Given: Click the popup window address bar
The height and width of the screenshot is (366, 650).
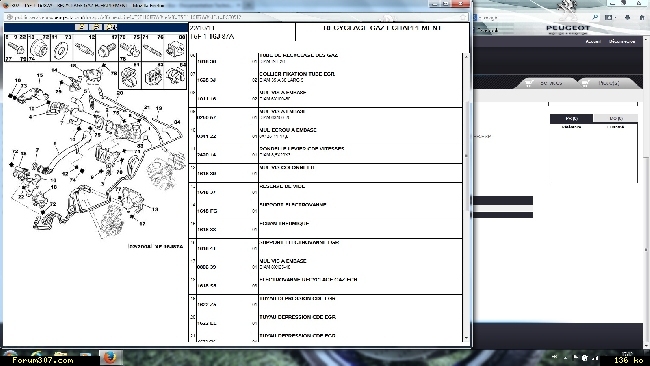Looking at the screenshot, I should (236, 17).
